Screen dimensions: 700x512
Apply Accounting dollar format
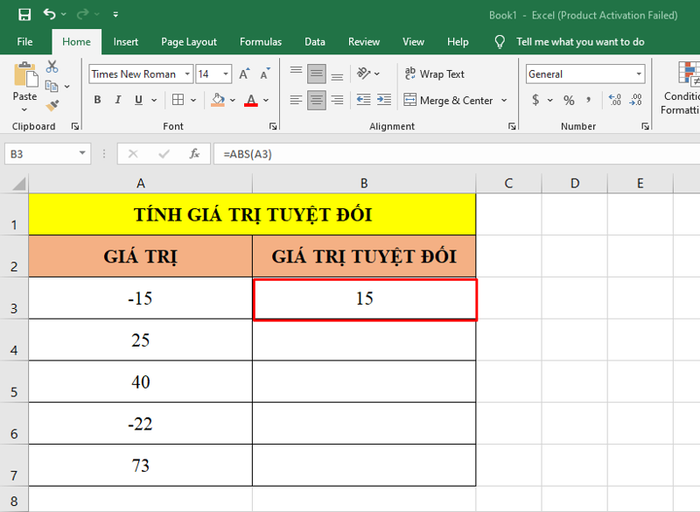click(536, 100)
